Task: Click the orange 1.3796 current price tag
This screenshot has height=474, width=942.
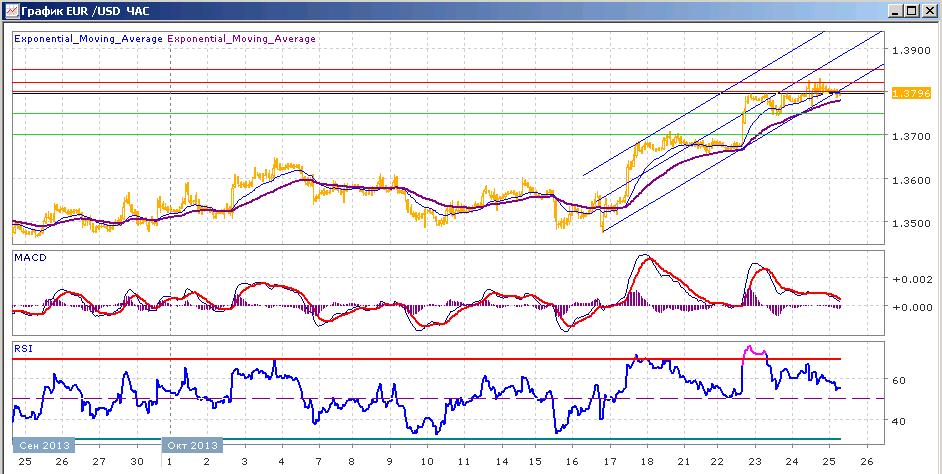Action: click(x=911, y=93)
